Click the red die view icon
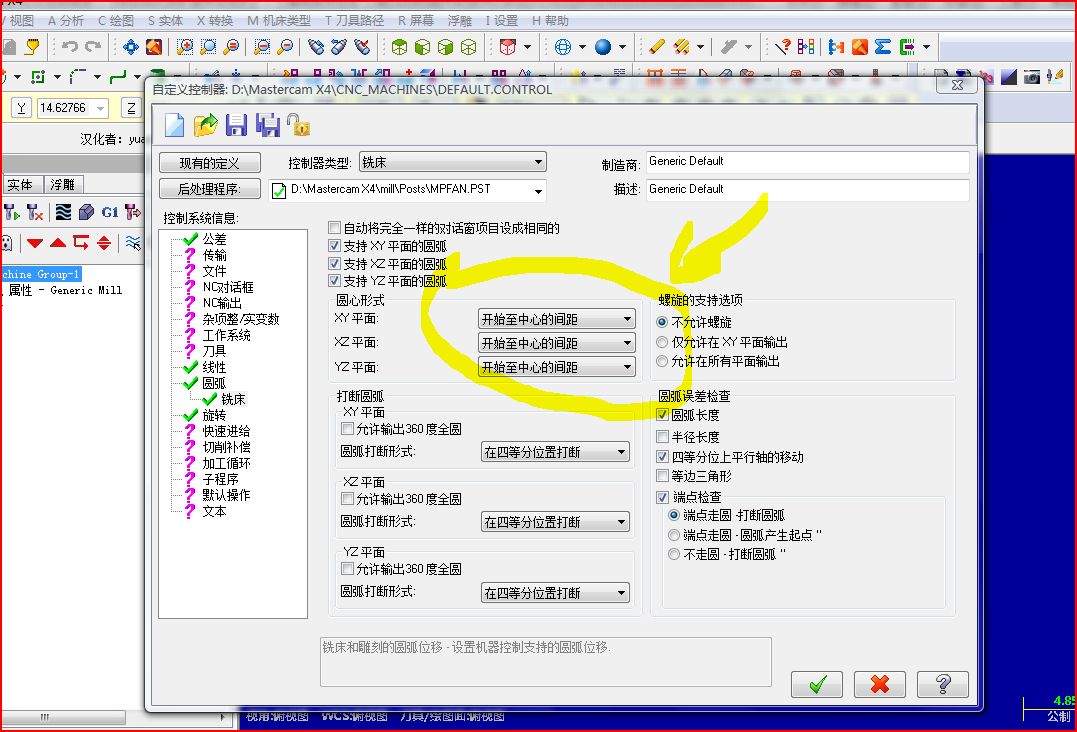This screenshot has height=732, width=1077. [508, 47]
